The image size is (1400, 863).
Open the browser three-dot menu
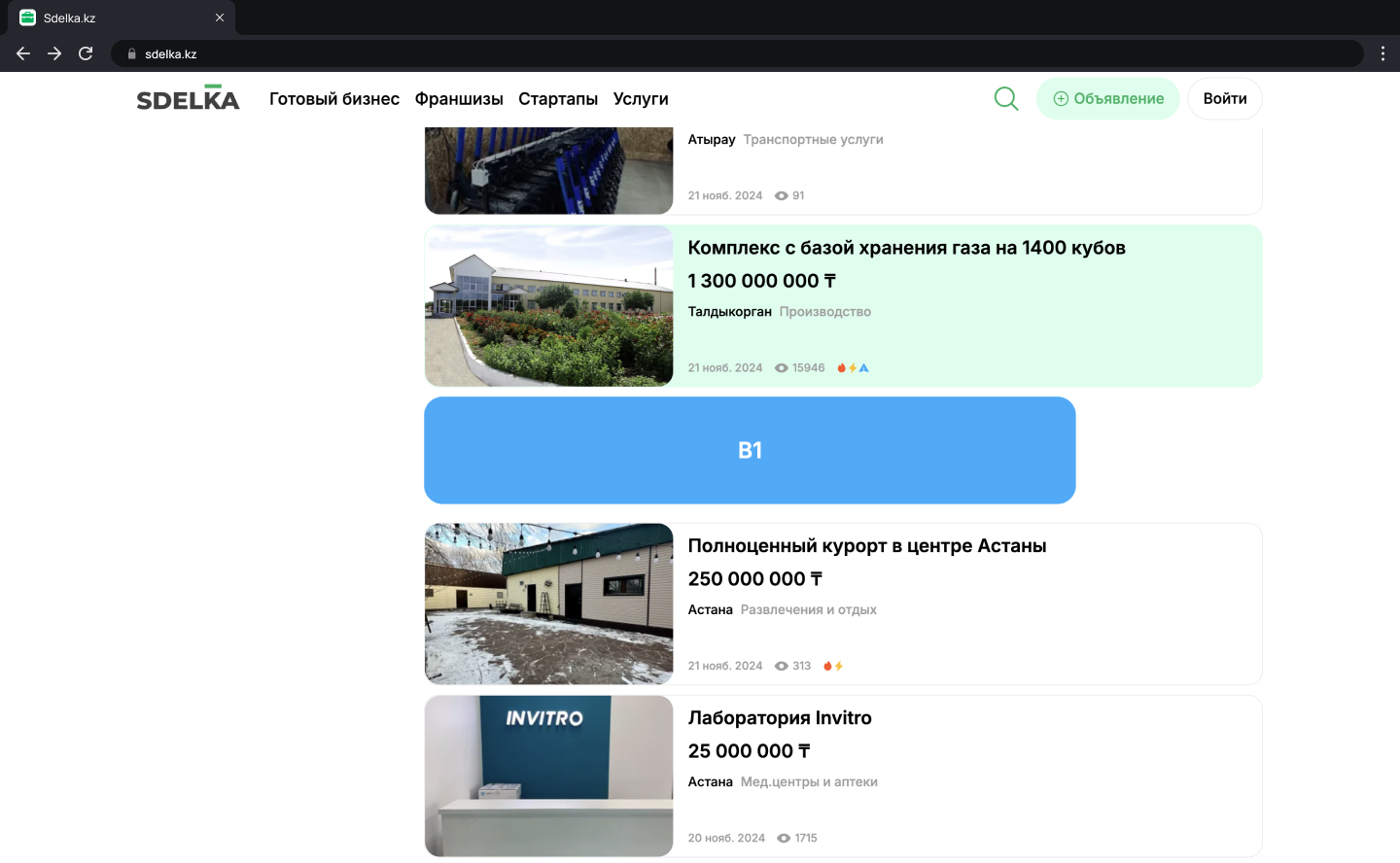point(1382,53)
